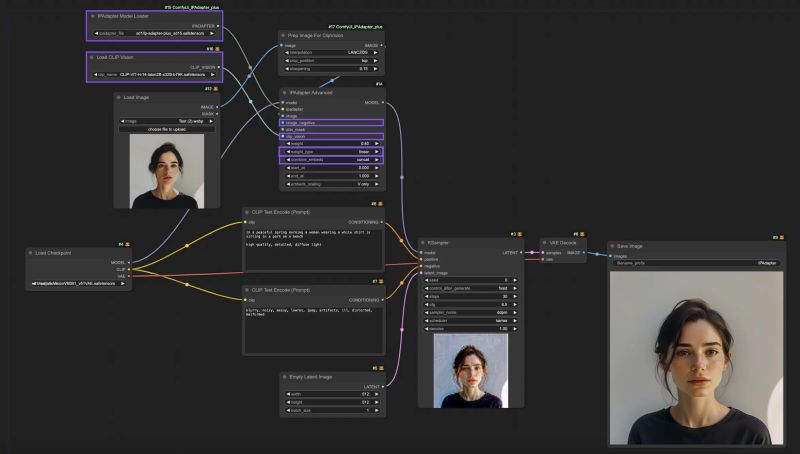
Task: Click the clip input port on the 'peaceful spring morning' prompt node
Action: tap(245, 222)
